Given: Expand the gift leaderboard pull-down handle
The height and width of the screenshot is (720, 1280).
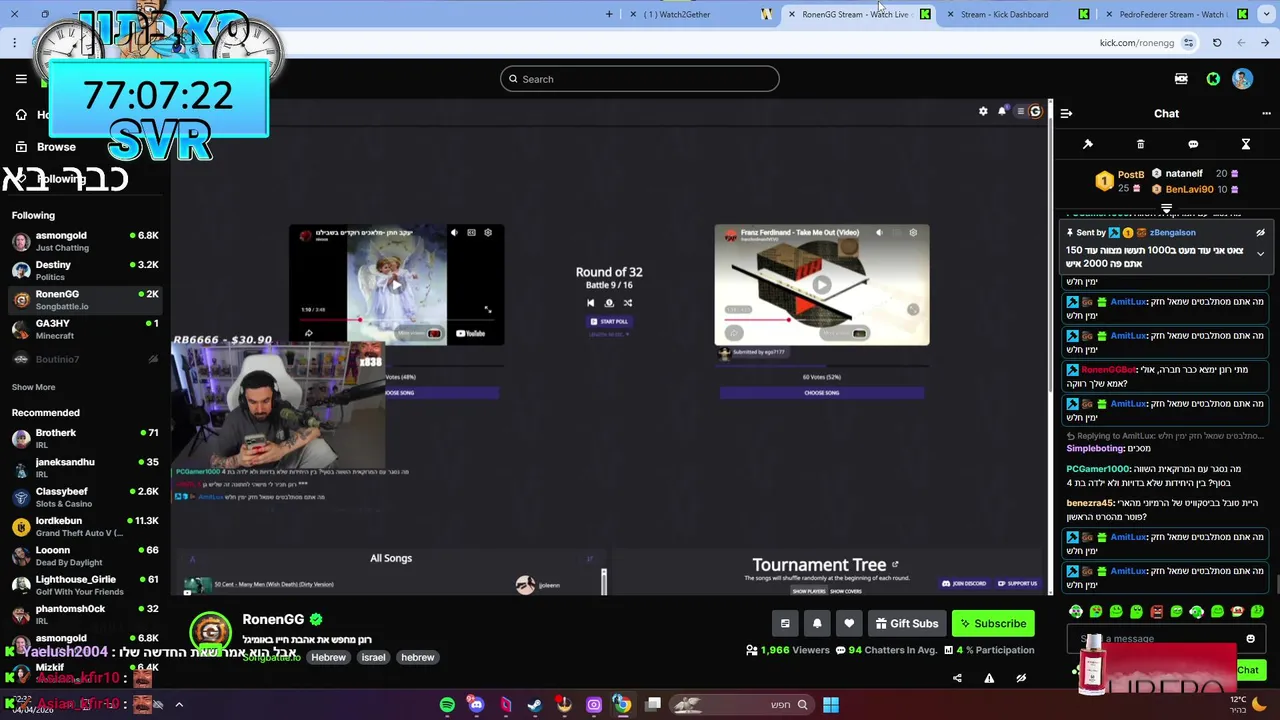Looking at the screenshot, I should click(1166, 209).
